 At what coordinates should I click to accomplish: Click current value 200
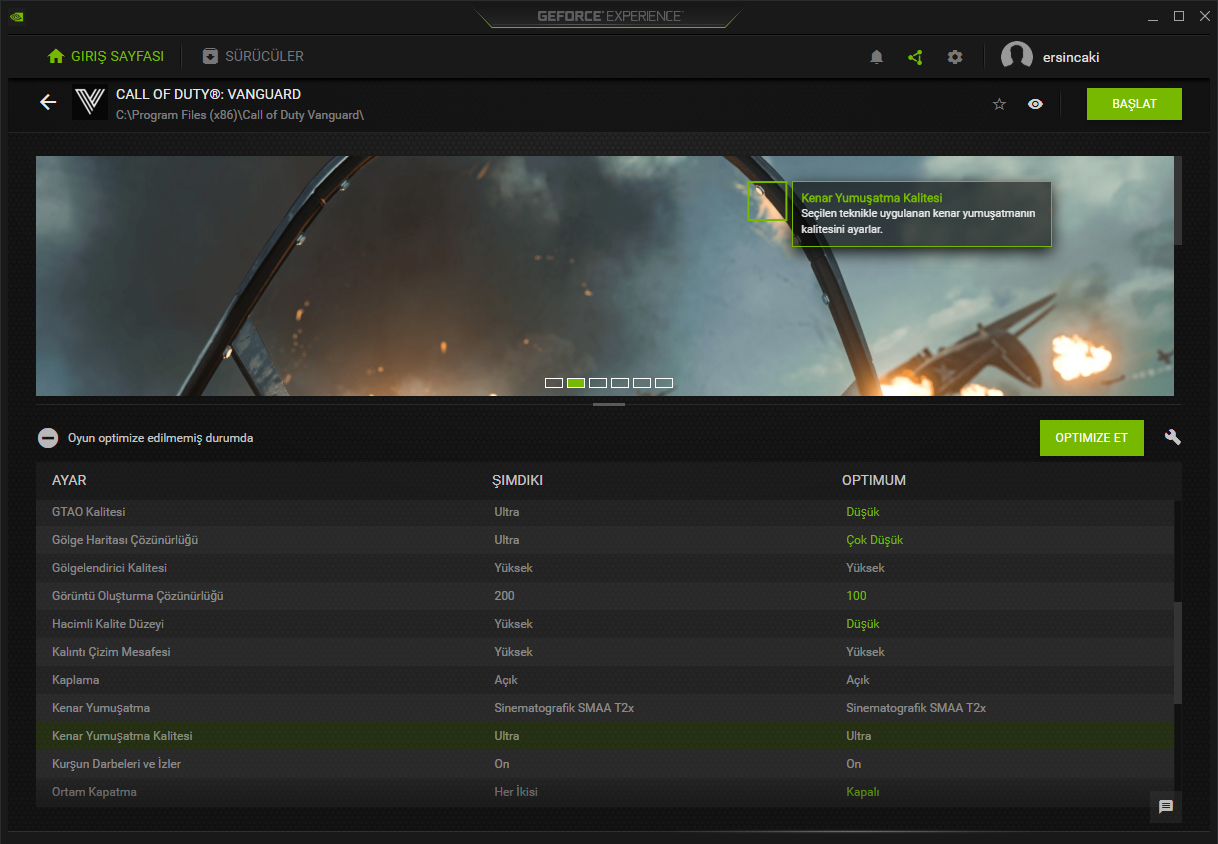(x=504, y=596)
